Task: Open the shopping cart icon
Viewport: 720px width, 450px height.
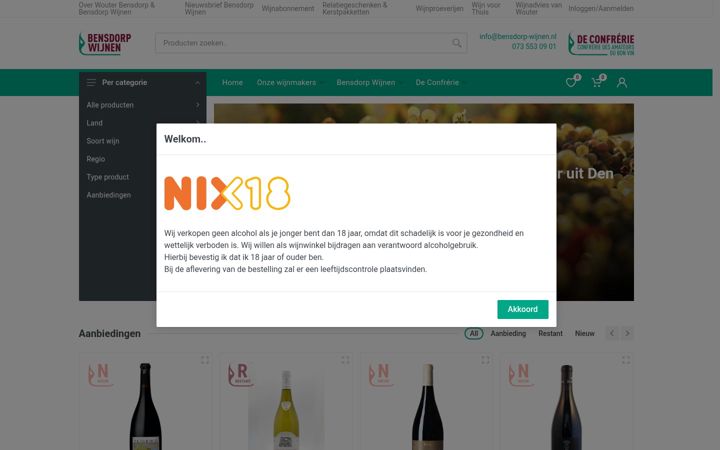Action: (x=596, y=82)
